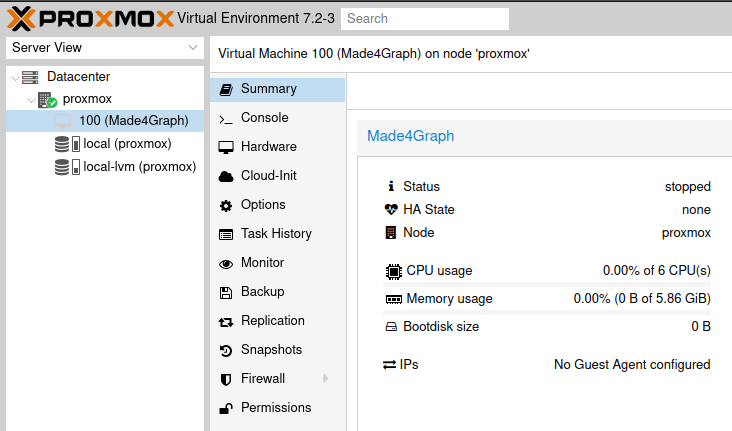Click the Options gear icon

click(225, 205)
